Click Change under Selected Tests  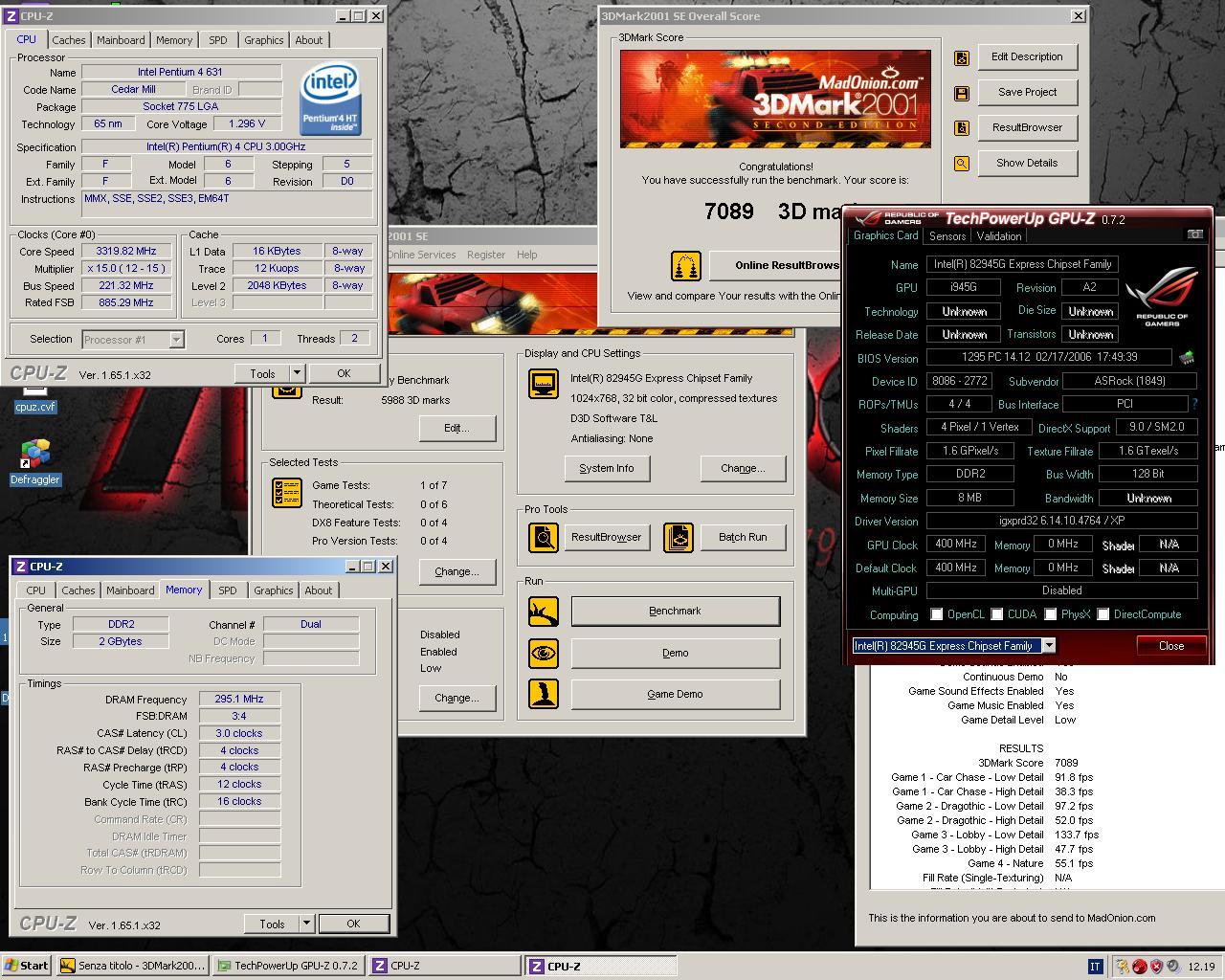(x=457, y=571)
